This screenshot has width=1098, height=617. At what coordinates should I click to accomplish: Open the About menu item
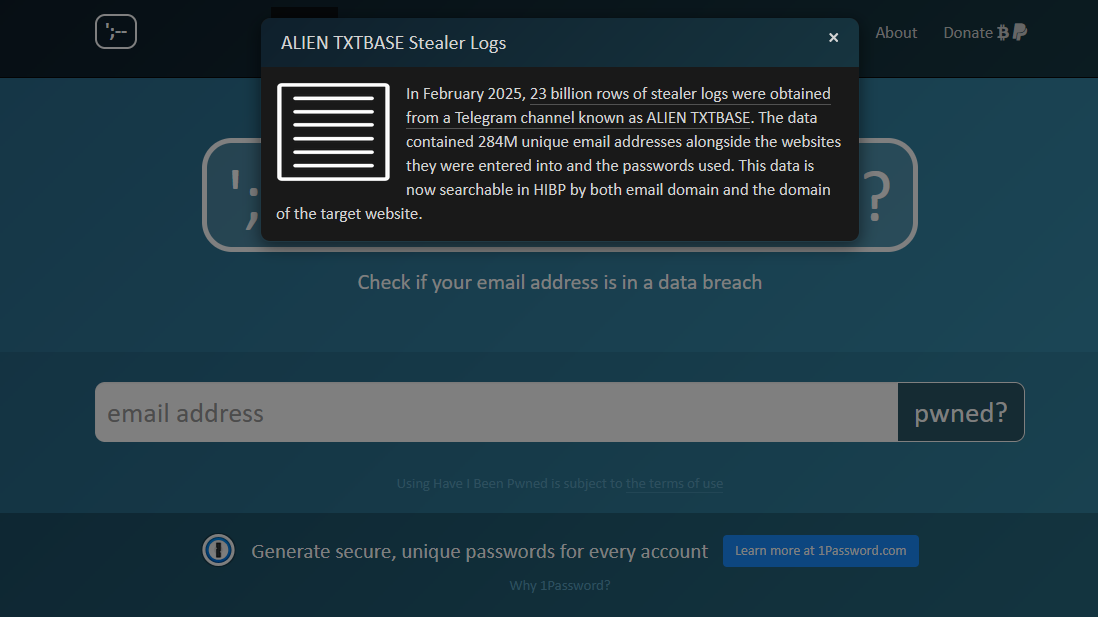click(896, 33)
